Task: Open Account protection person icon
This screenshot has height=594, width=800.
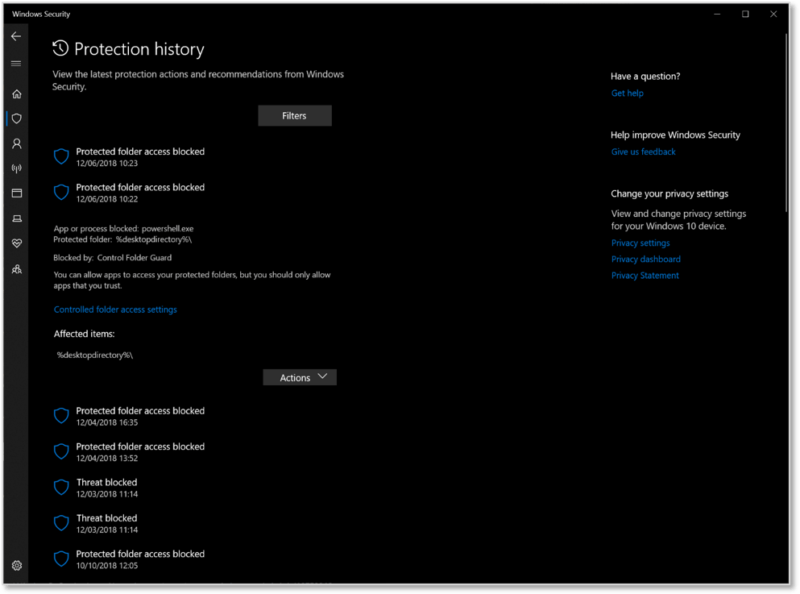Action: tap(17, 144)
